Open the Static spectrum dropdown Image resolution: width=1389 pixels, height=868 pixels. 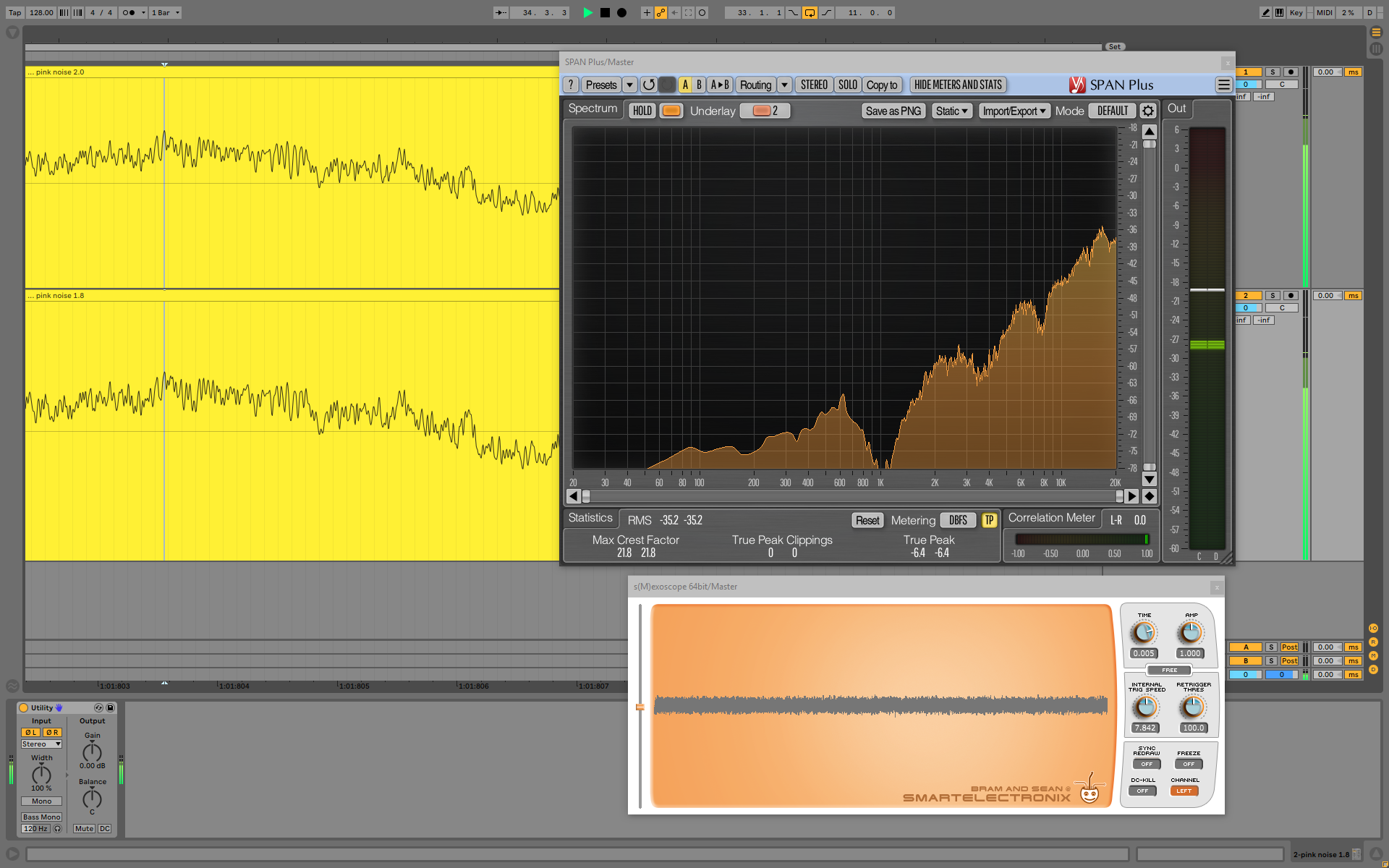coord(951,111)
